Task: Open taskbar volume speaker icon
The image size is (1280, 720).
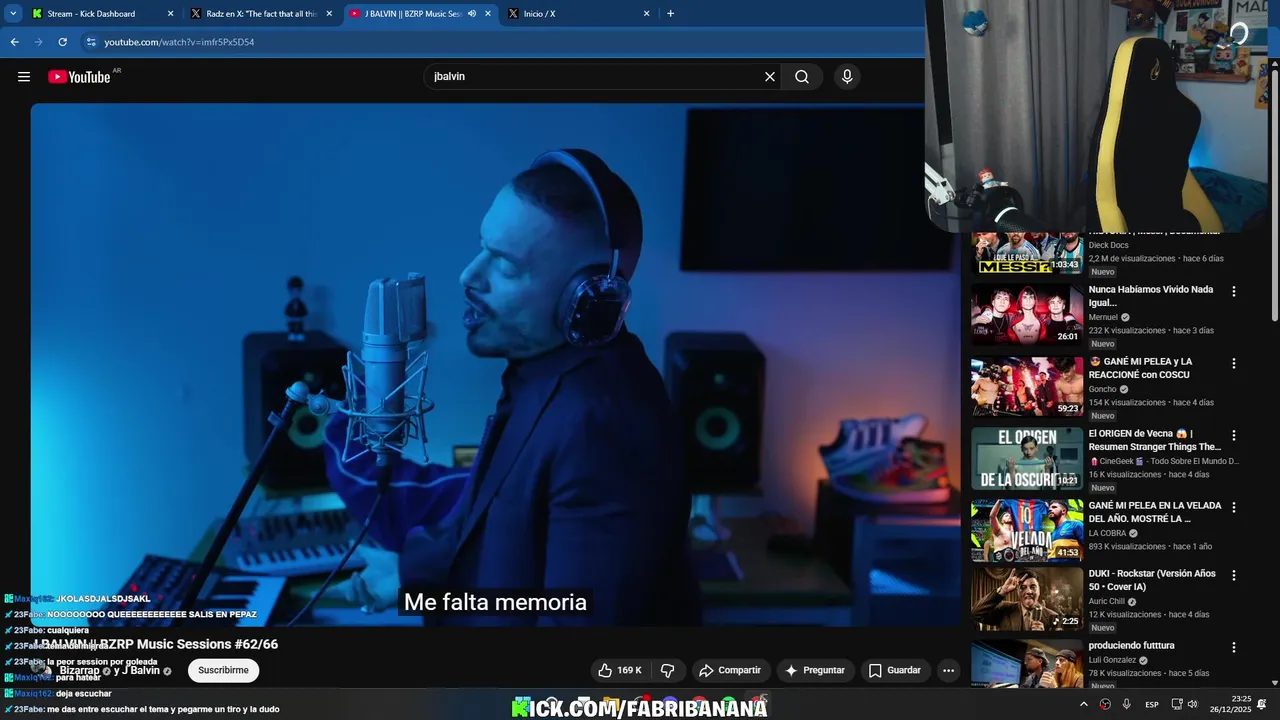Action: pyautogui.click(x=1192, y=704)
